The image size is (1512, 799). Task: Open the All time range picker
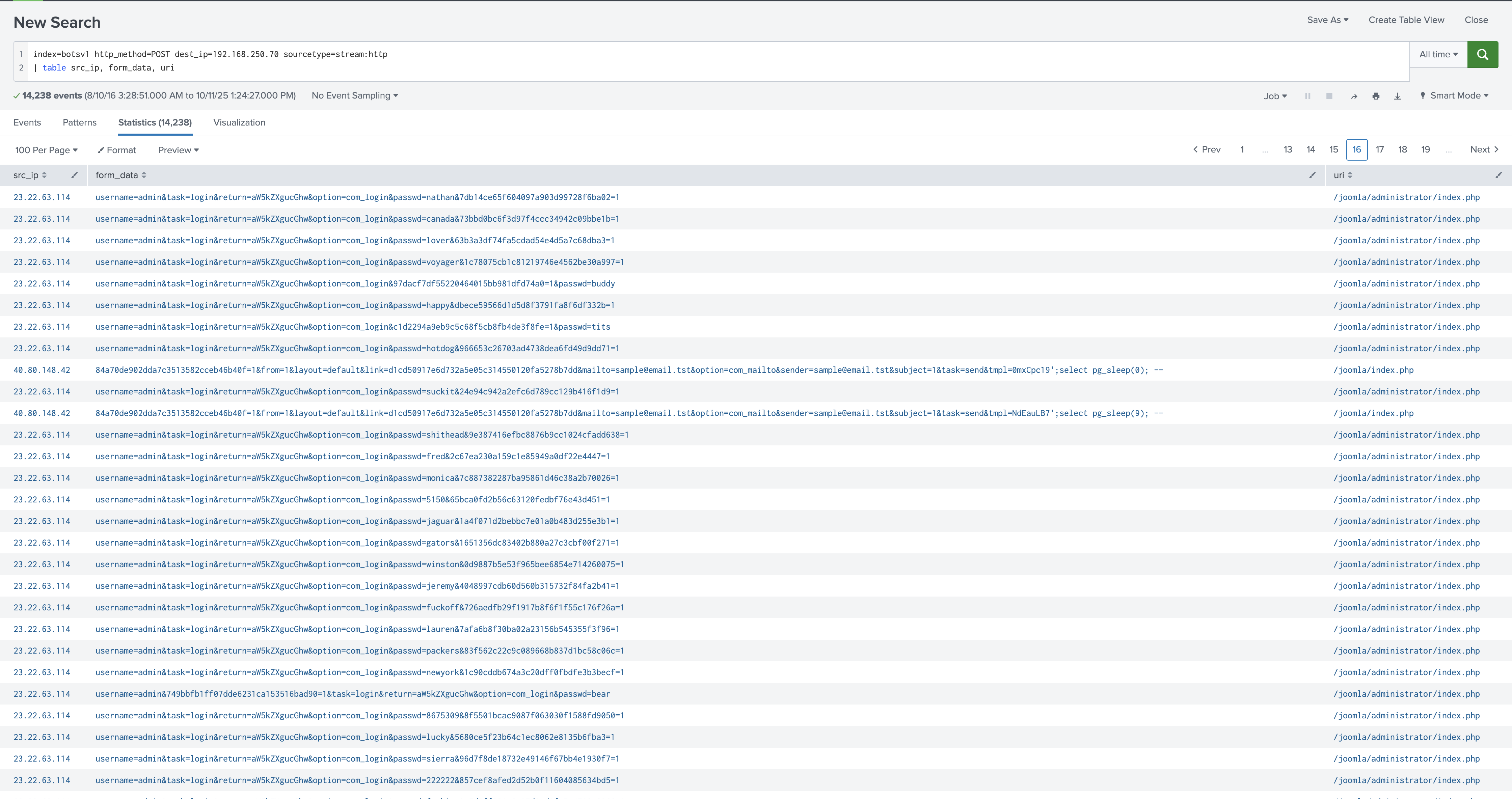click(1438, 55)
